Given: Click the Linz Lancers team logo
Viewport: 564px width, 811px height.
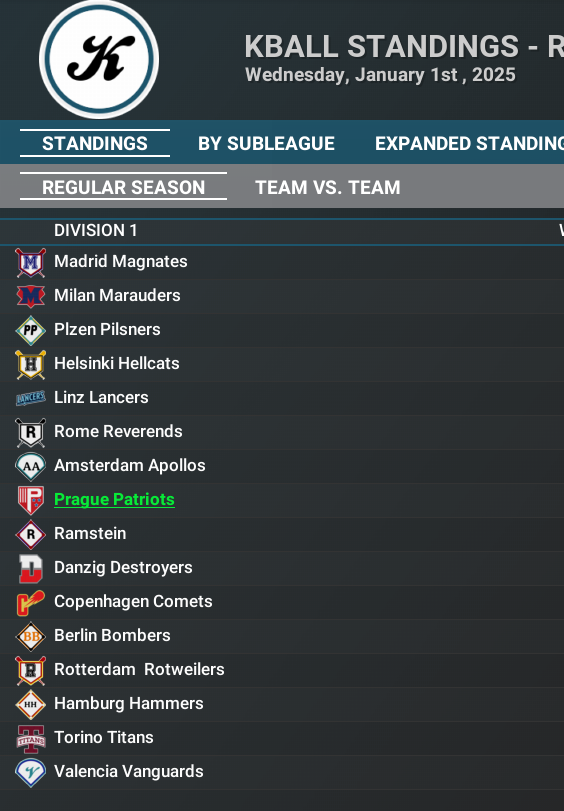Looking at the screenshot, I should pos(31,398).
